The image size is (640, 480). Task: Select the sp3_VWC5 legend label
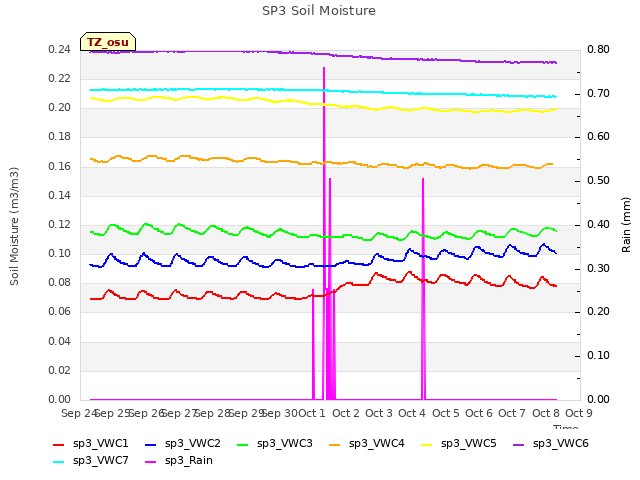469,444
